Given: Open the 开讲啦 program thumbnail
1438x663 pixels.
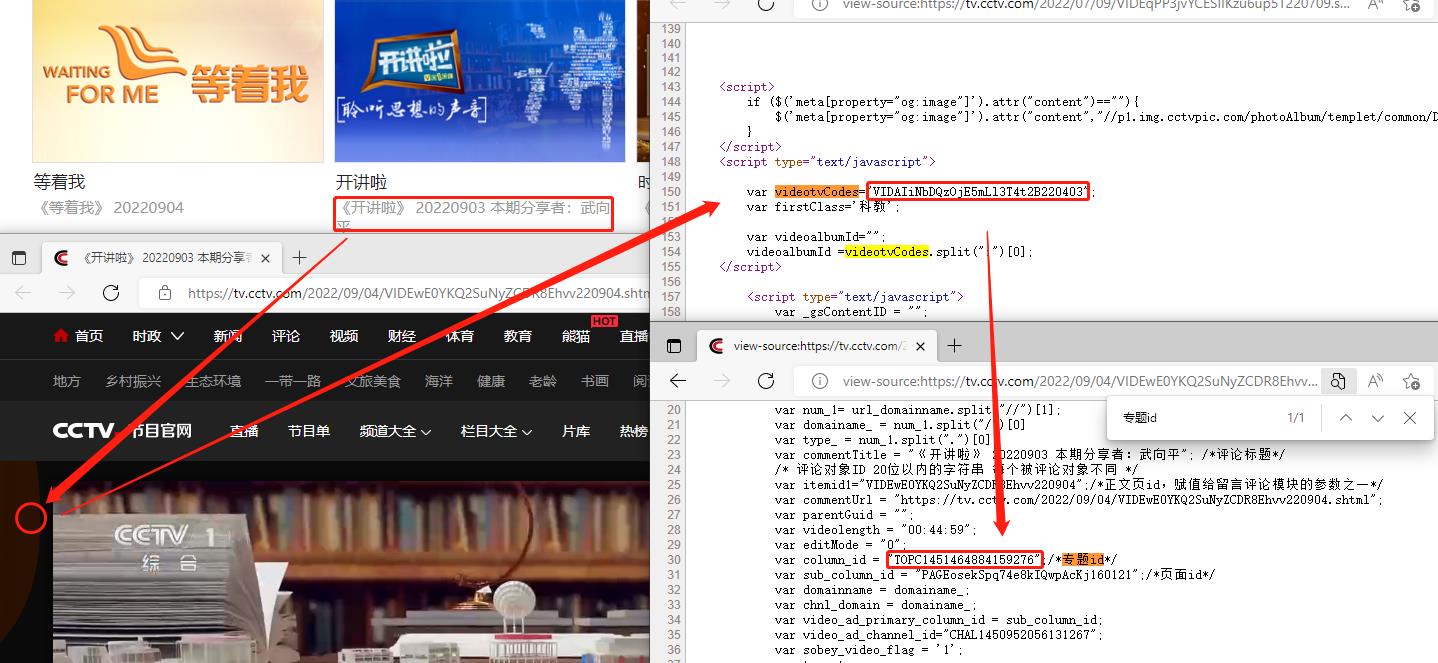Looking at the screenshot, I should pyautogui.click(x=480, y=80).
